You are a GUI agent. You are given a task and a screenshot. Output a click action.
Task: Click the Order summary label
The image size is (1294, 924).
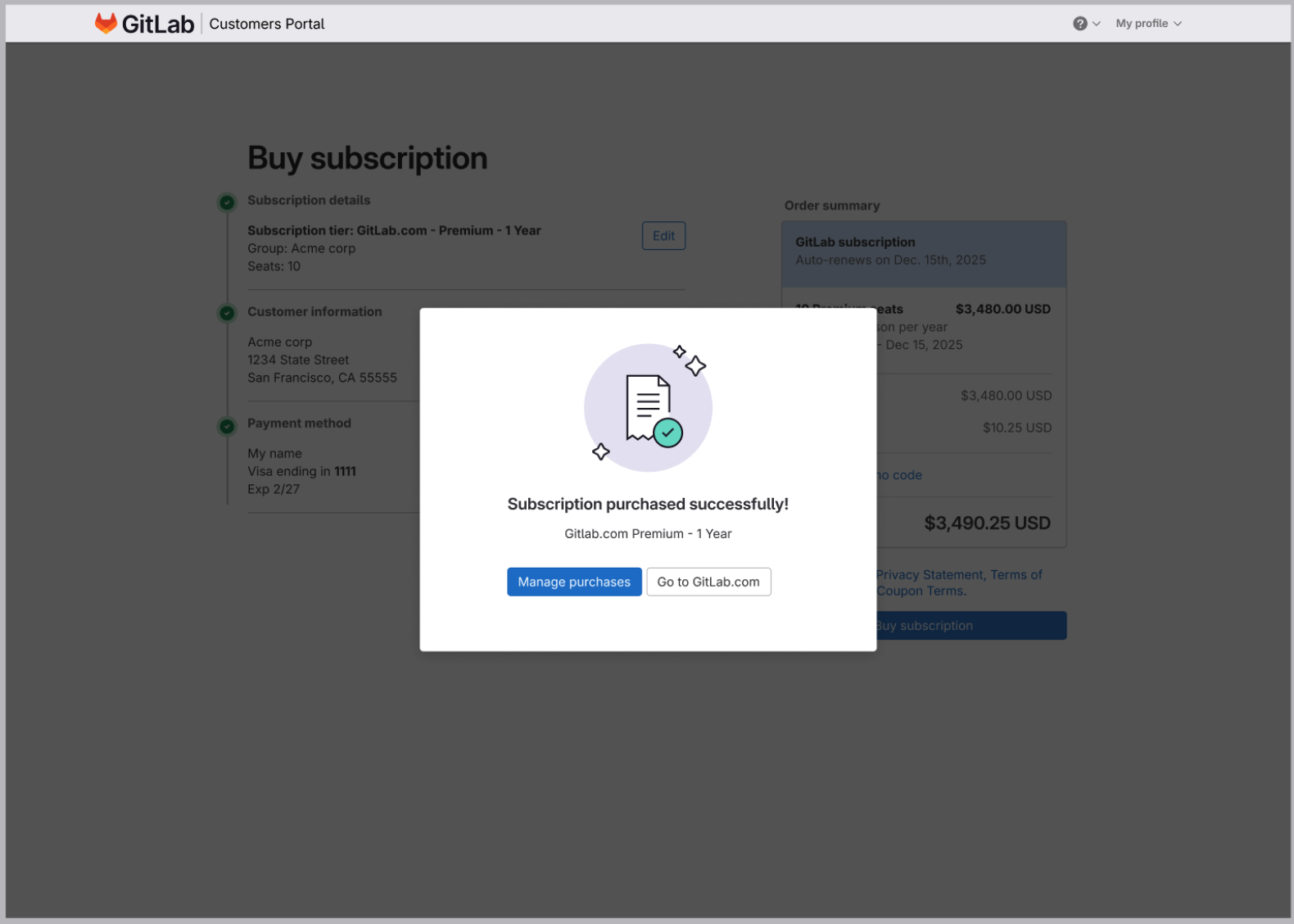click(832, 206)
